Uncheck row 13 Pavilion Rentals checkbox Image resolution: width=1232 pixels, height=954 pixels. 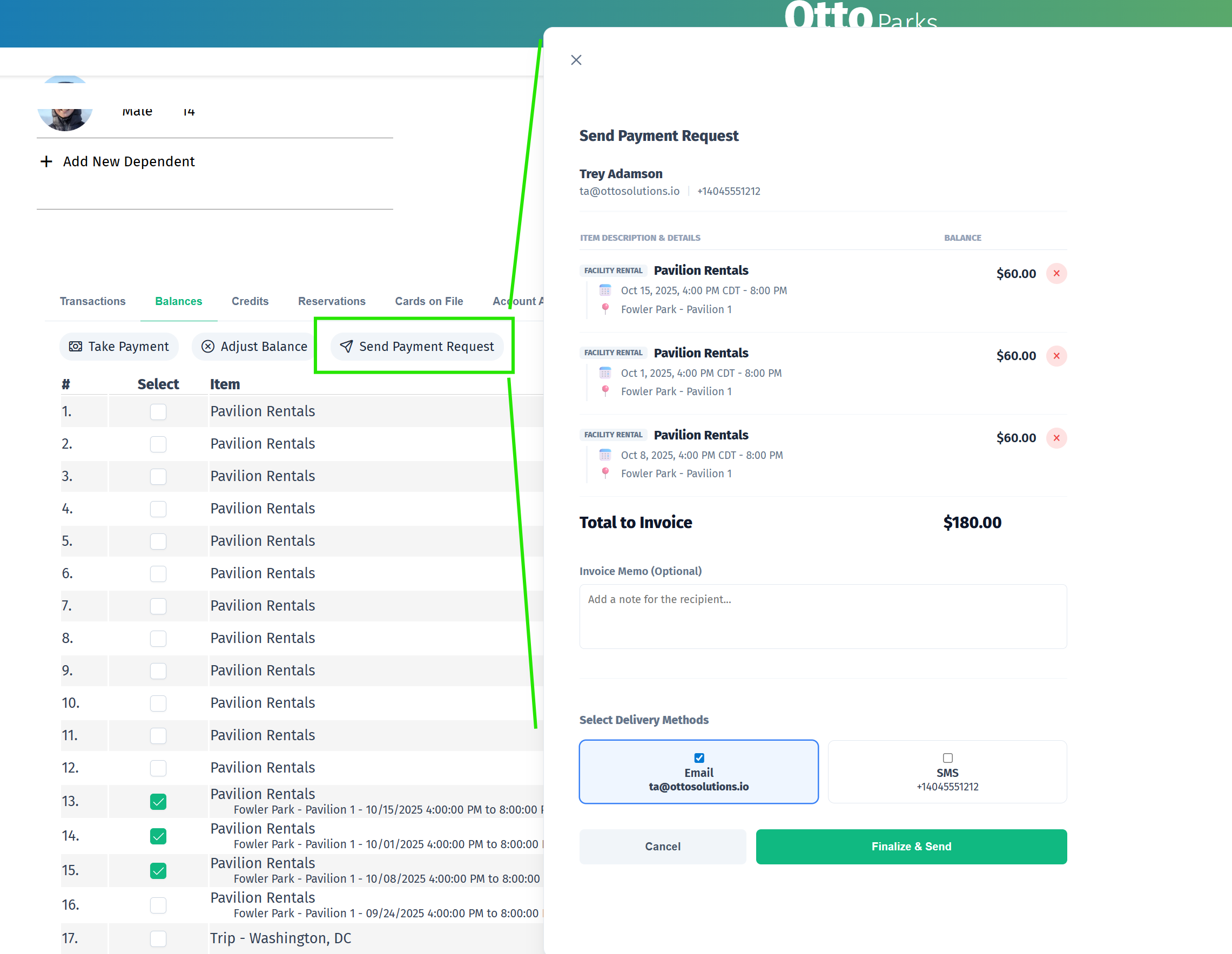coord(158,801)
